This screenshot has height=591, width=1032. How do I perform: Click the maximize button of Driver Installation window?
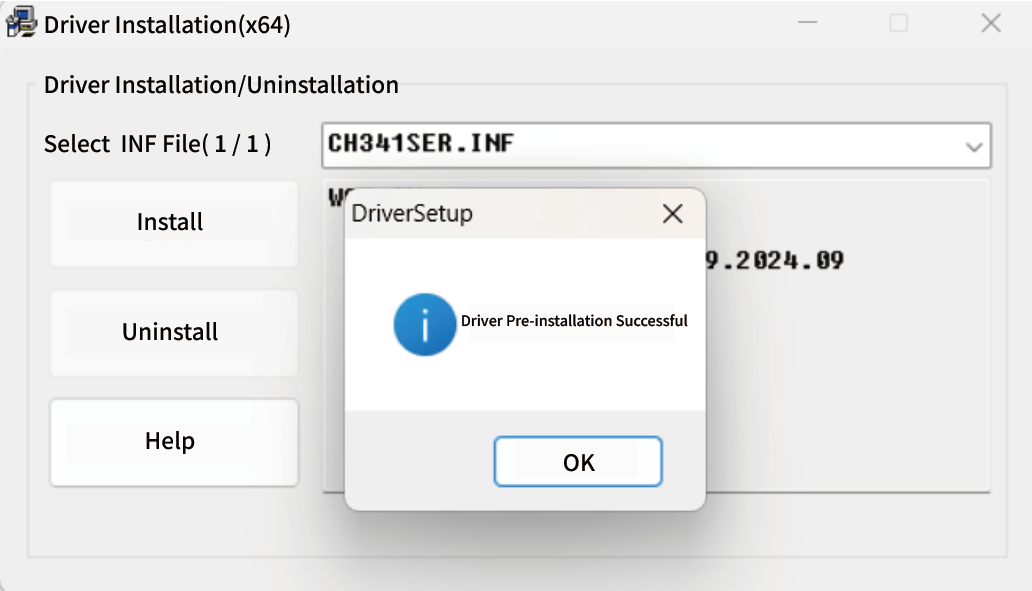pyautogui.click(x=898, y=23)
